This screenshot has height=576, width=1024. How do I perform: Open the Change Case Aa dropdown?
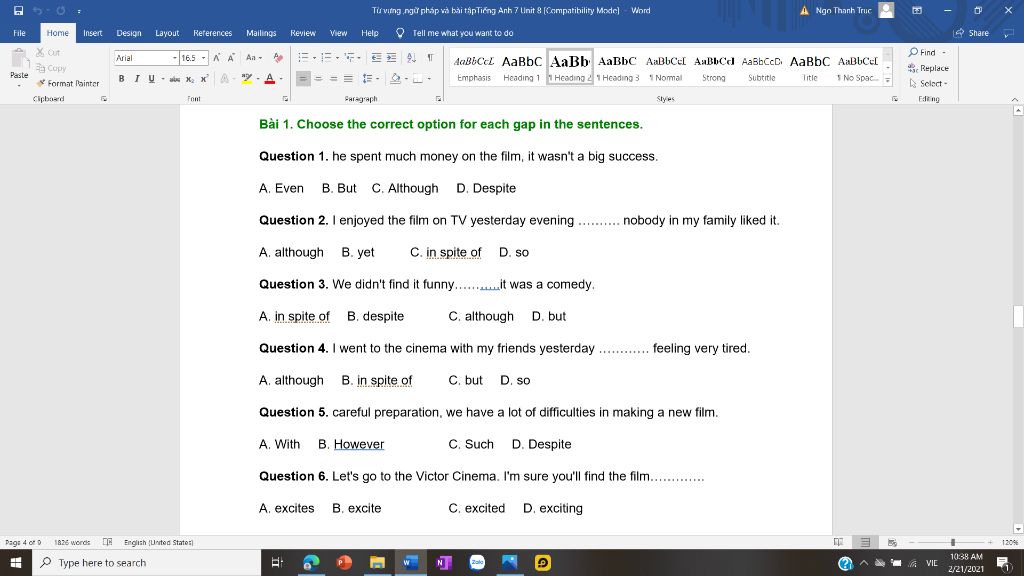253,57
